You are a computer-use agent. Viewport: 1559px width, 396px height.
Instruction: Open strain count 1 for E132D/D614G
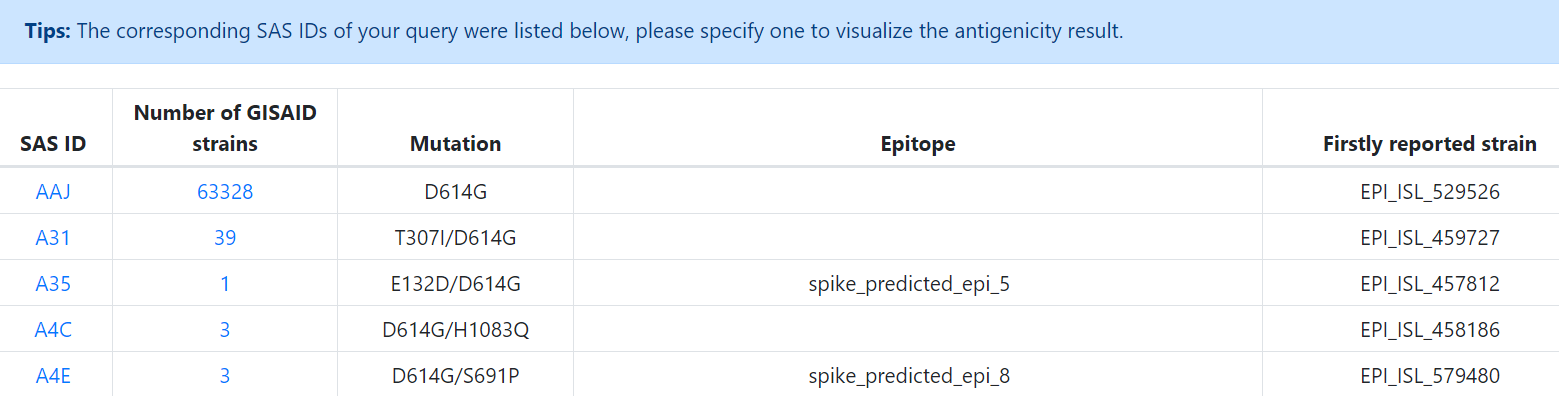225,284
